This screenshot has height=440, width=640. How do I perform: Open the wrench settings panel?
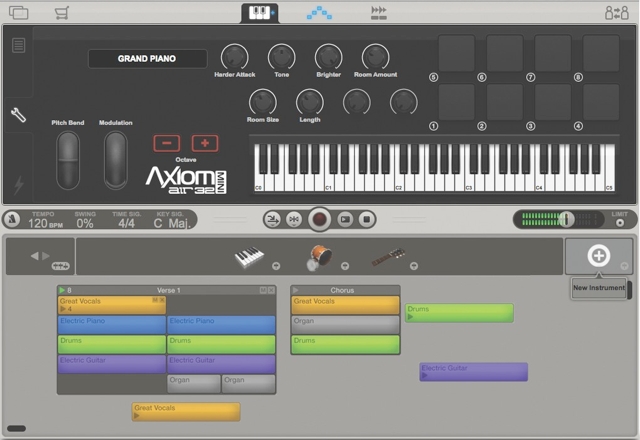coord(18,115)
